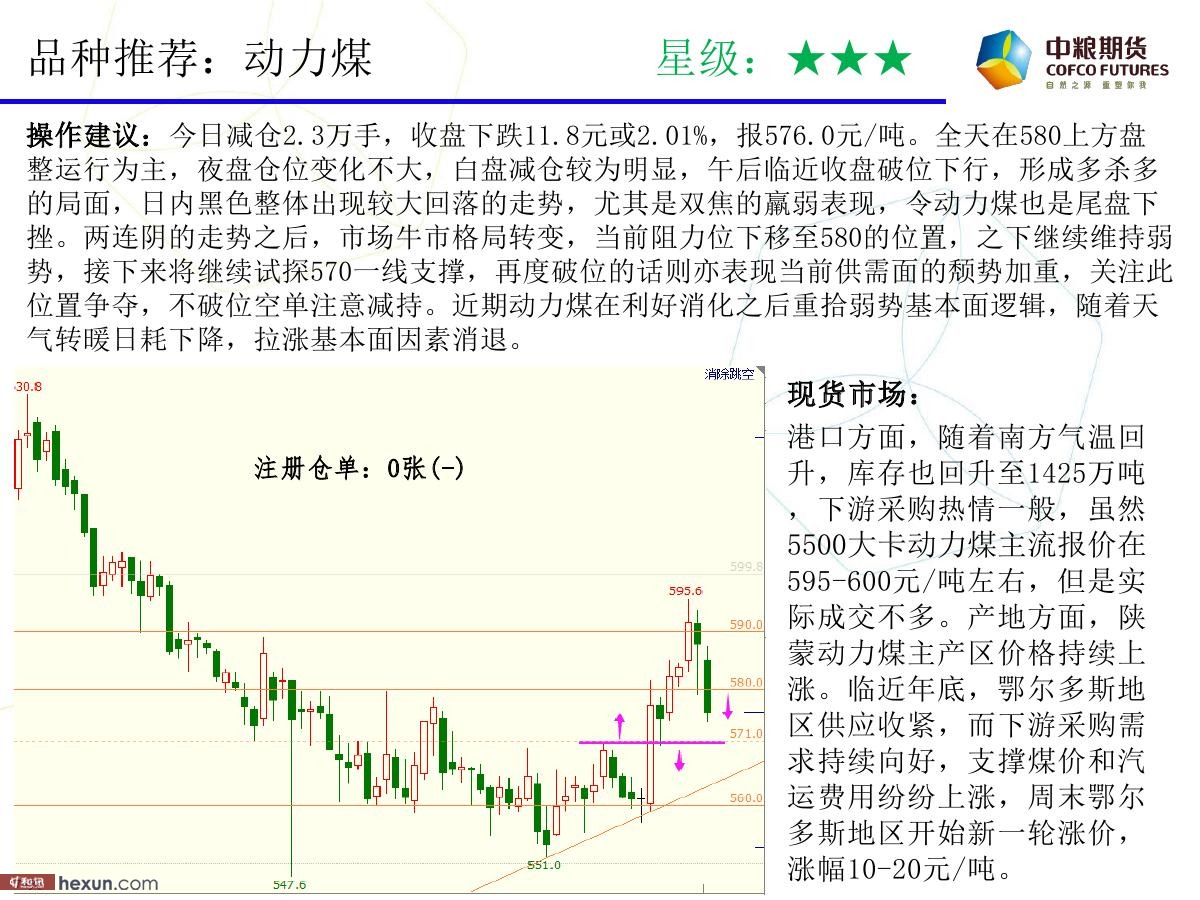Click the magenta down arrow below the 571 line

(680, 760)
